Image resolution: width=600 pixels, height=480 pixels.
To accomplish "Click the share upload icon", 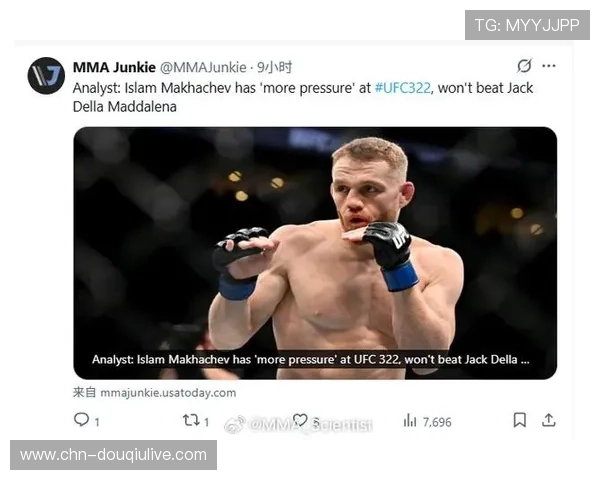I will point(548,420).
